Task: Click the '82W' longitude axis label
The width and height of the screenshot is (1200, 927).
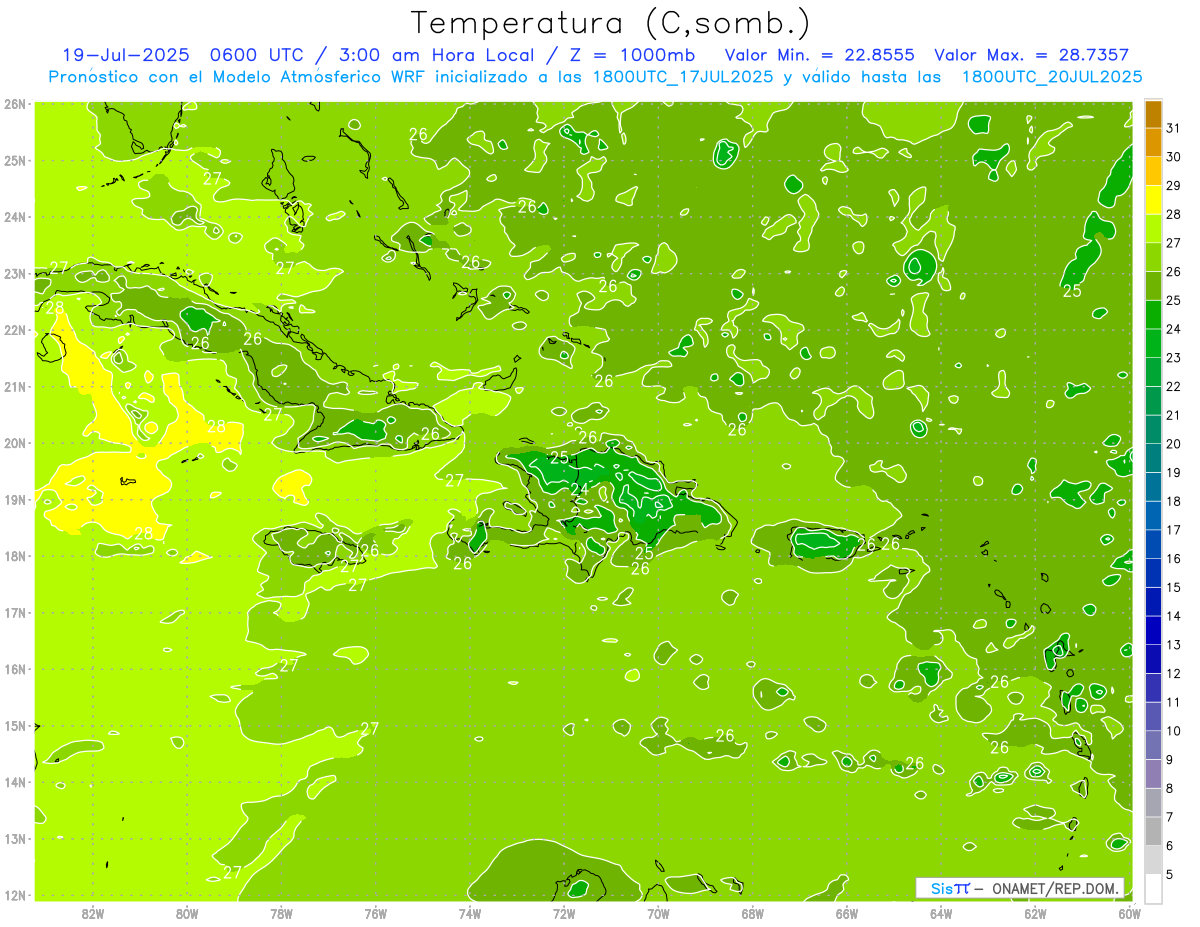Action: [93, 913]
